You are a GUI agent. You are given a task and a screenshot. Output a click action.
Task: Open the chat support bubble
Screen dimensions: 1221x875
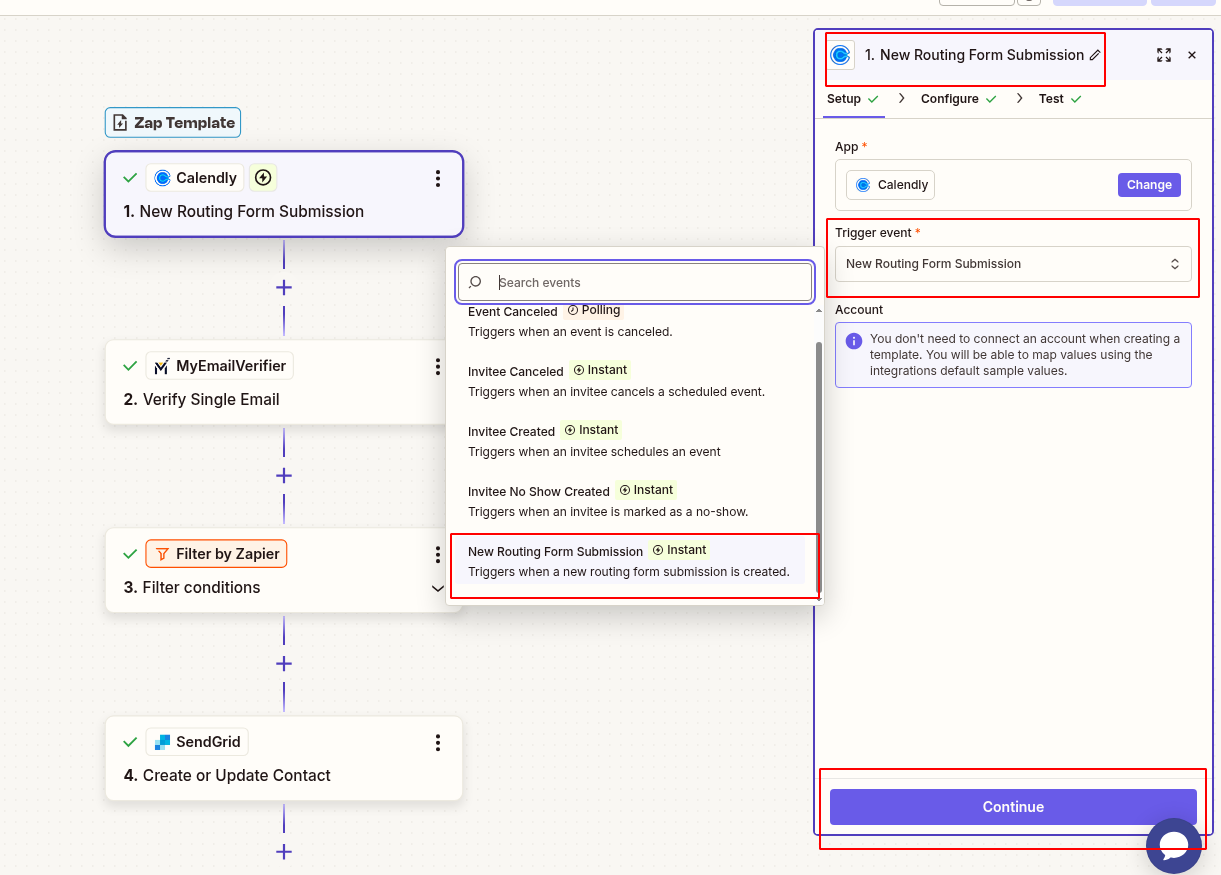click(1174, 845)
